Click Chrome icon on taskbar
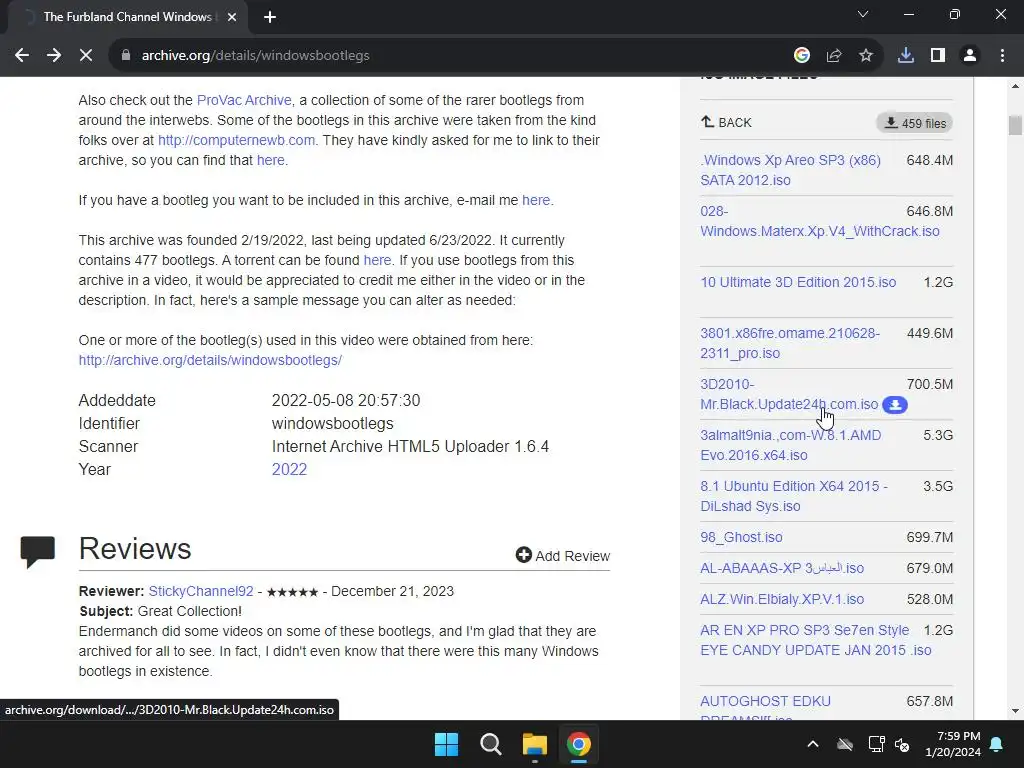The height and width of the screenshot is (768, 1024). tap(579, 744)
